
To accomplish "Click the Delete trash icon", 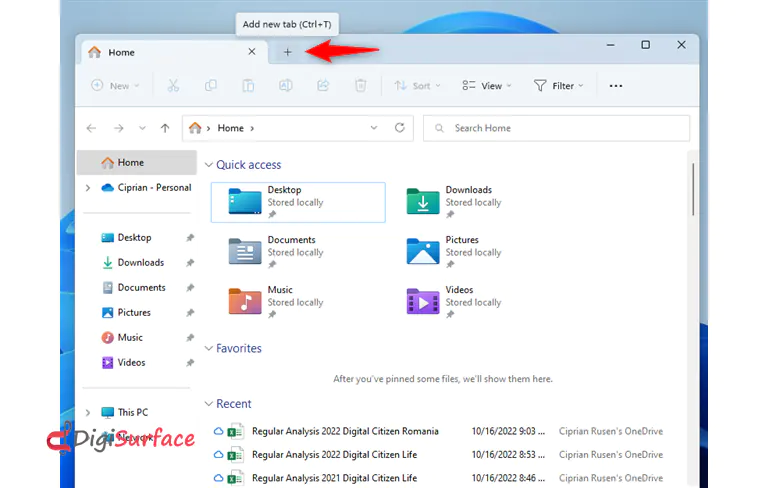I will coord(360,86).
